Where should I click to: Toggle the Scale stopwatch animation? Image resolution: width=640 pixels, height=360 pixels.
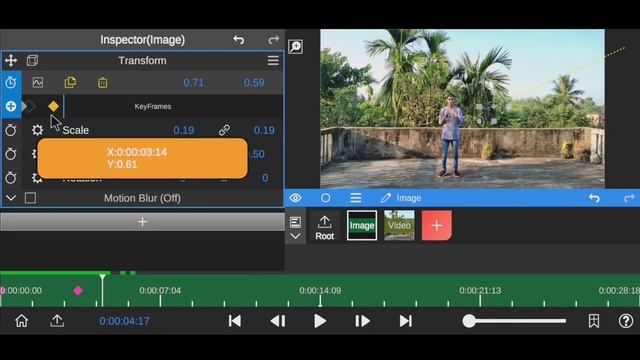(11, 130)
